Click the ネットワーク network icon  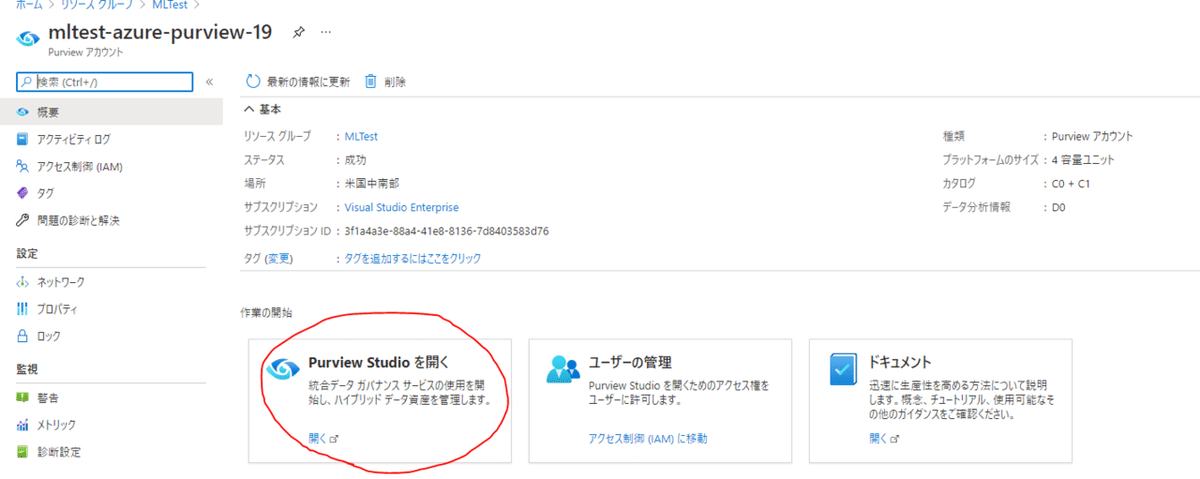23,282
